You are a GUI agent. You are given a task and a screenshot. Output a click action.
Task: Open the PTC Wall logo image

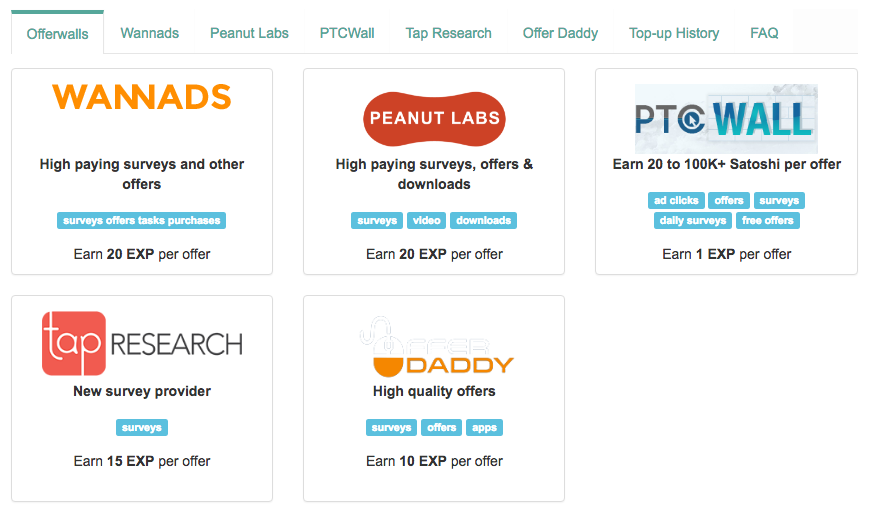[726, 119]
